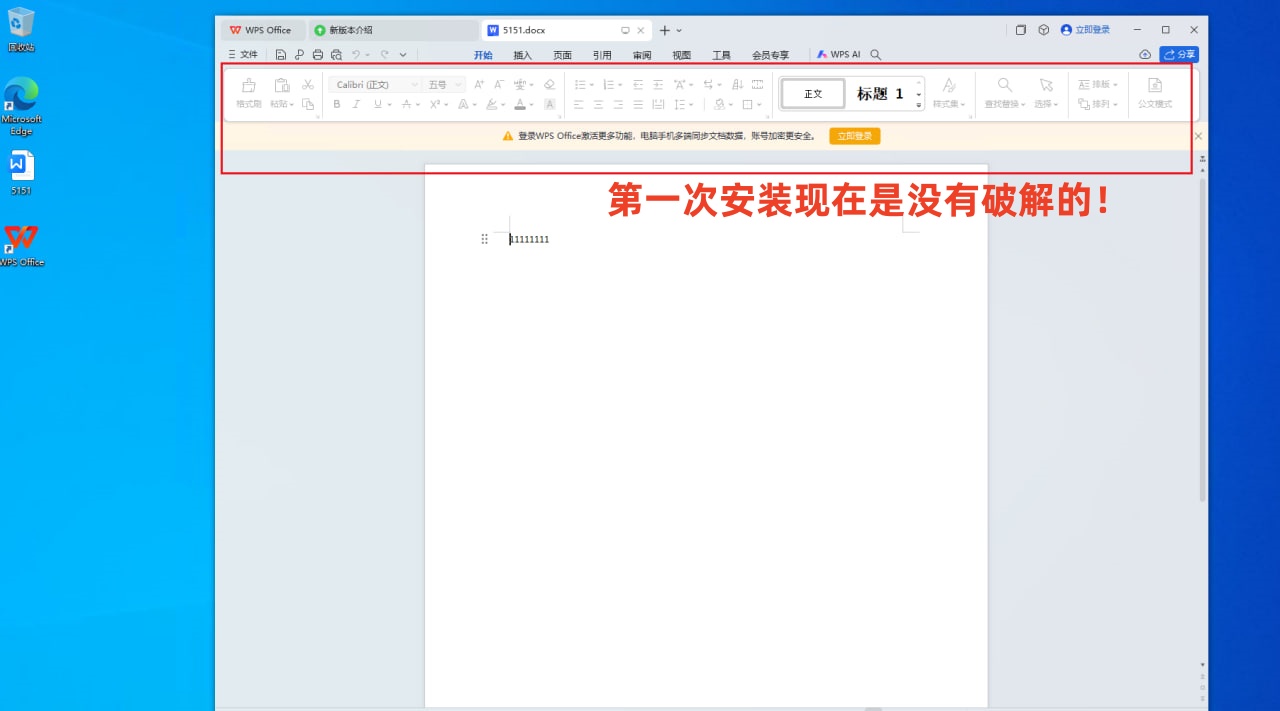
Task: Click the print icon in quick toolbar
Action: (x=318, y=55)
